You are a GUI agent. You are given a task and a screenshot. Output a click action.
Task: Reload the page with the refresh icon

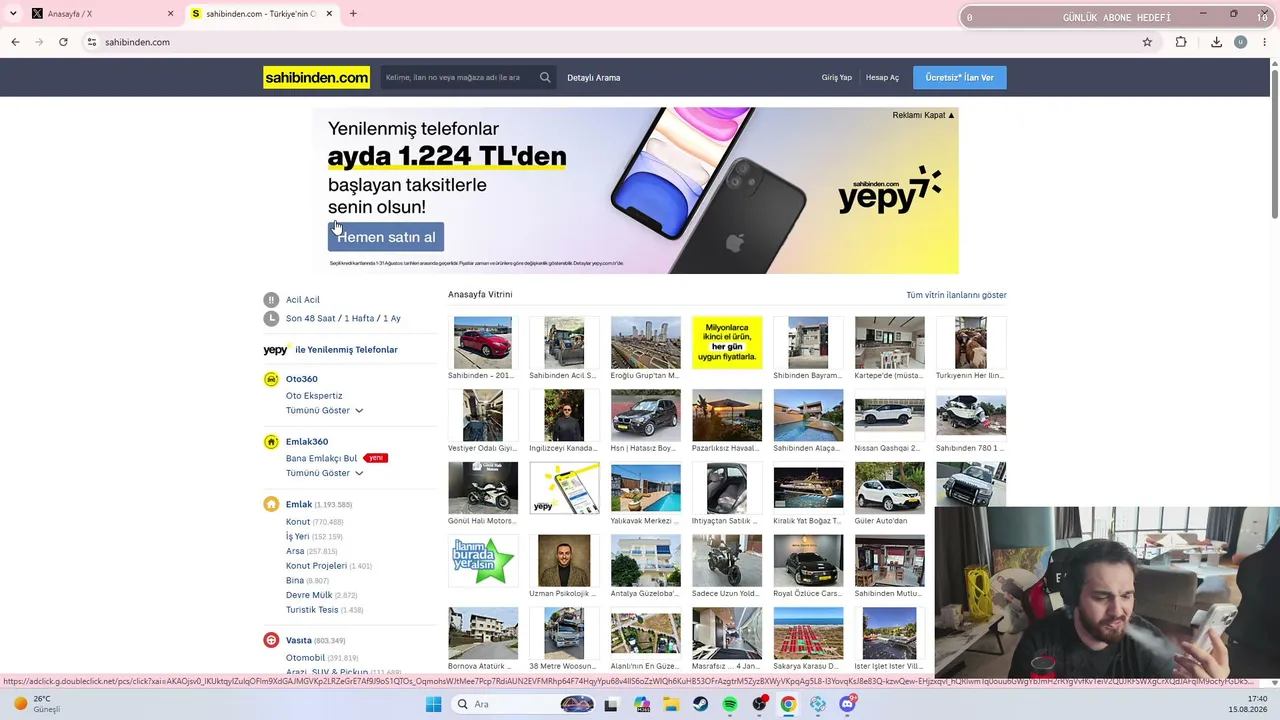[x=63, y=42]
